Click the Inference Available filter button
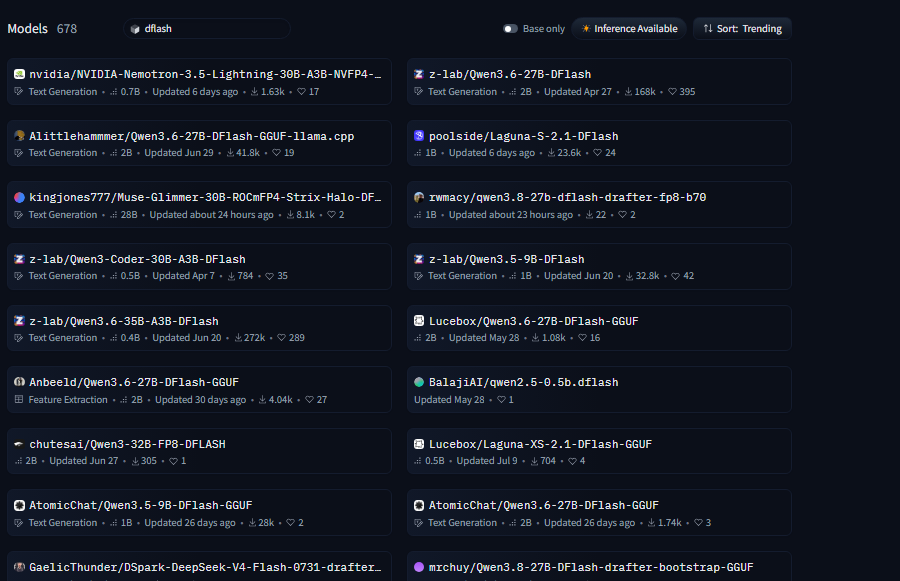 (x=629, y=29)
